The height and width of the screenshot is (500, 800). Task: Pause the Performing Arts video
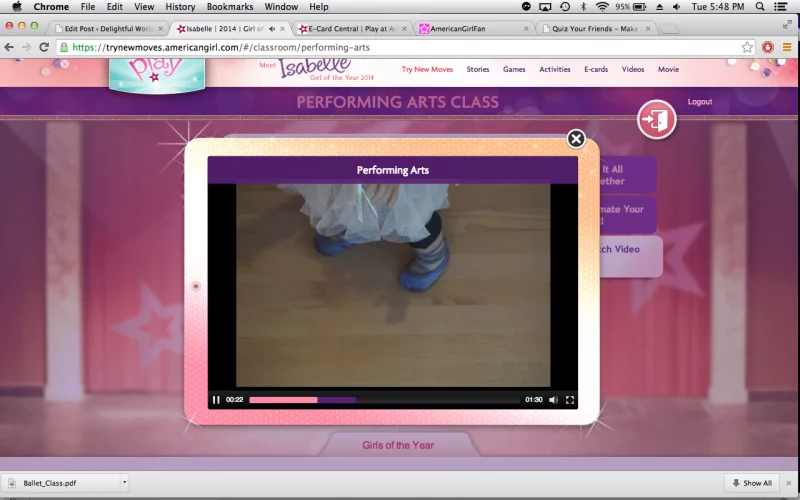pyautogui.click(x=216, y=400)
